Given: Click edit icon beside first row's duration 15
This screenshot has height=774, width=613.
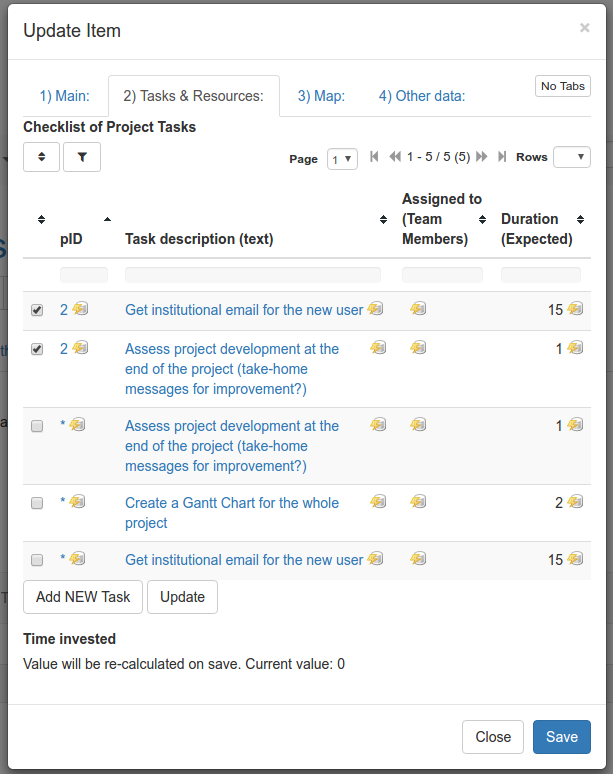Looking at the screenshot, I should coord(575,309).
